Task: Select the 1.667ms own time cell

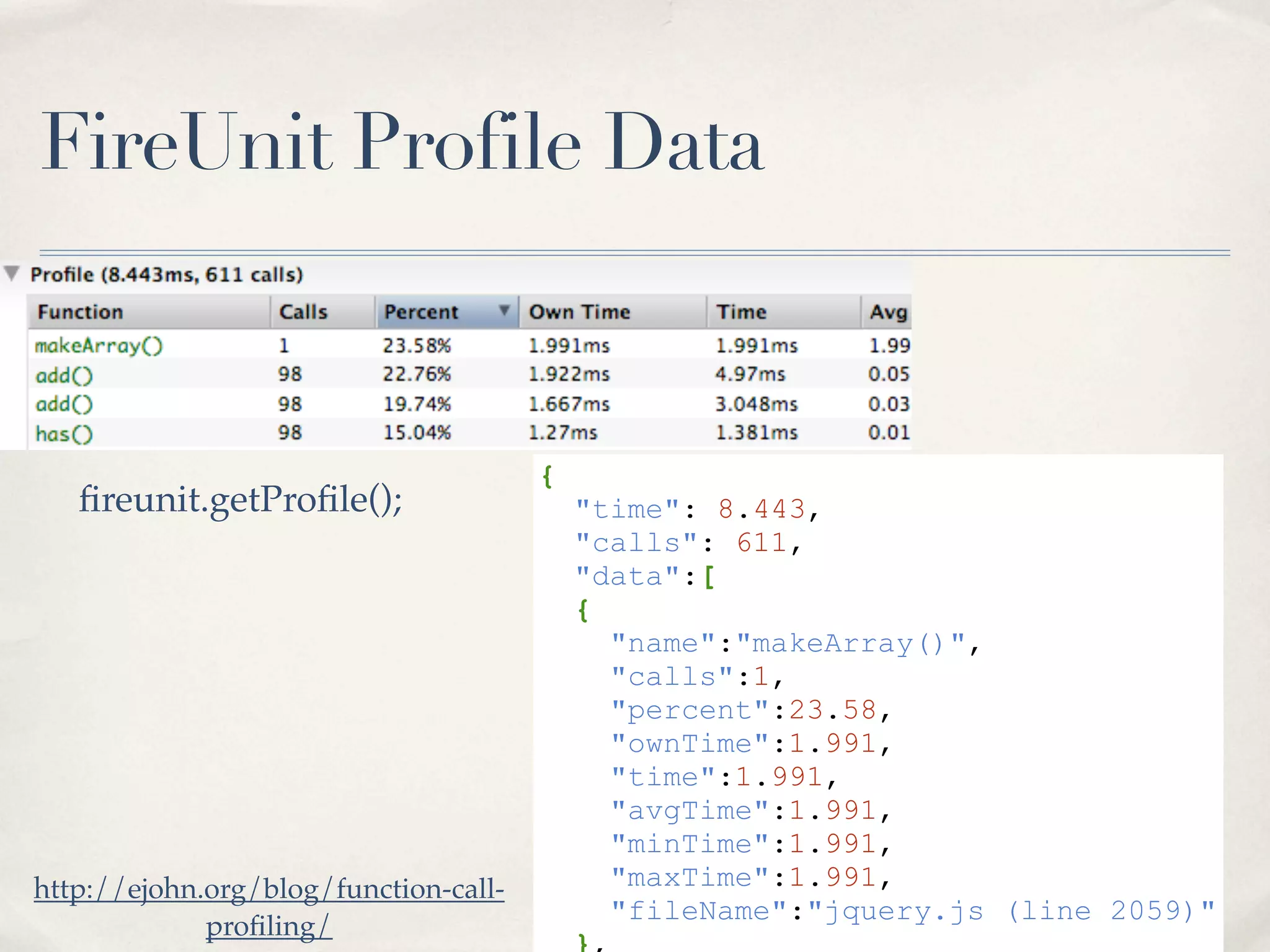Action: tap(569, 404)
